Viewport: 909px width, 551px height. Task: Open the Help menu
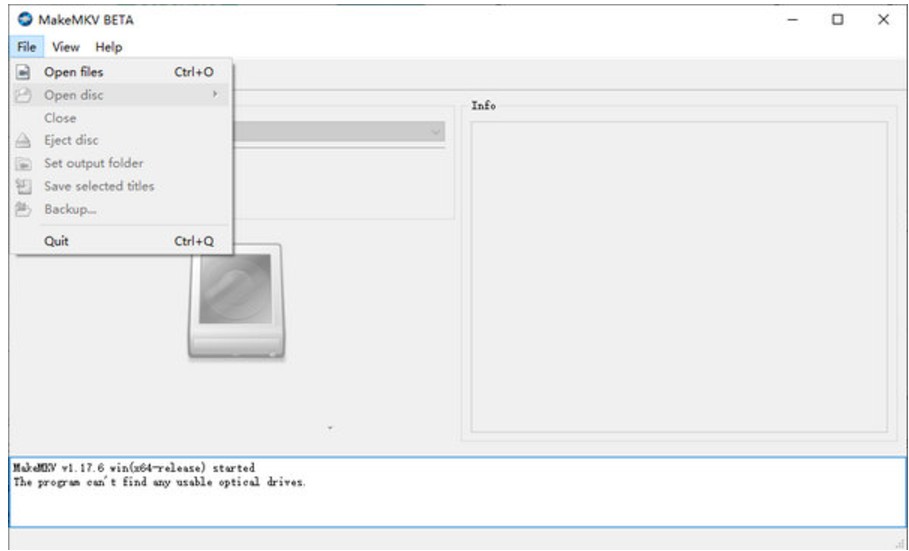point(109,47)
